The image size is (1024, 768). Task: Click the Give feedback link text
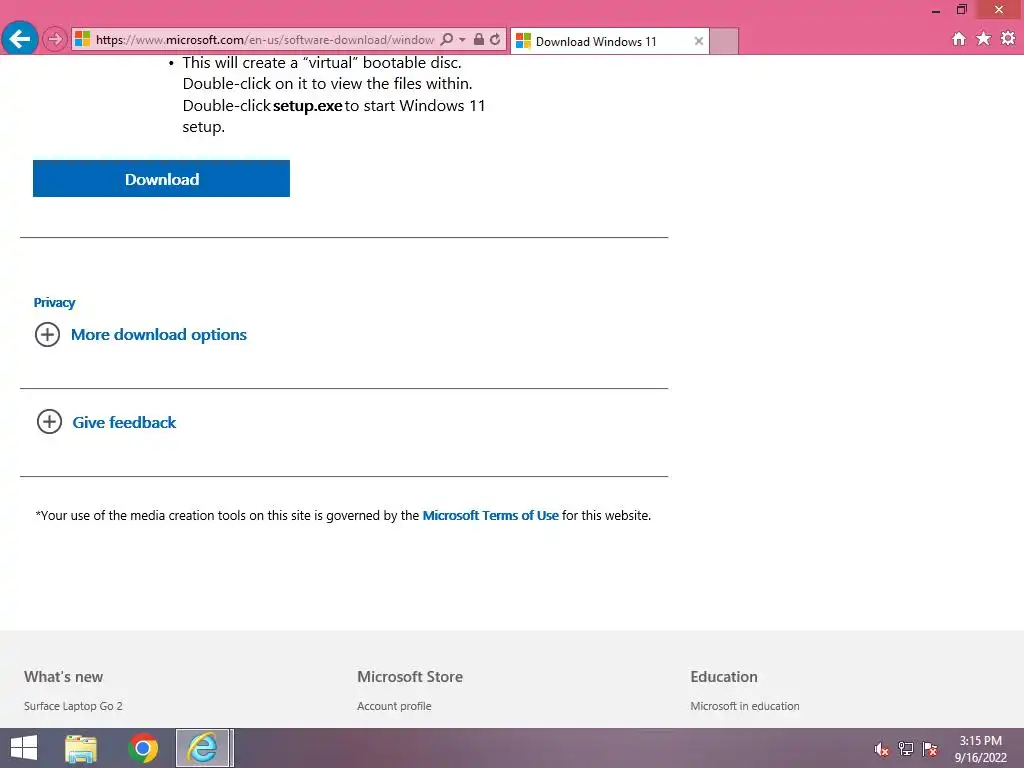124,423
